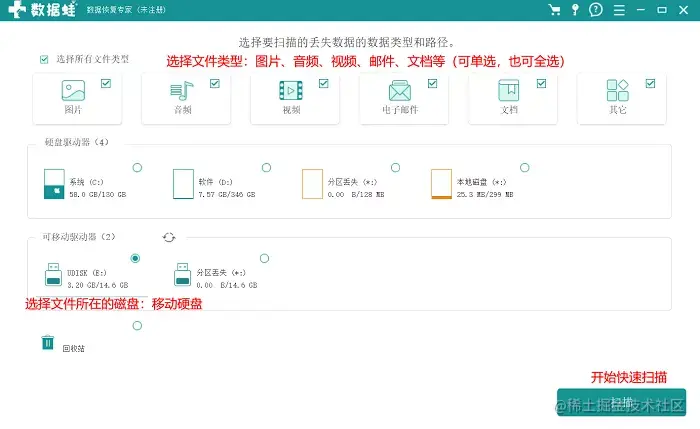The height and width of the screenshot is (429, 700).
Task: Maximize the application window
Action: click(x=662, y=10)
